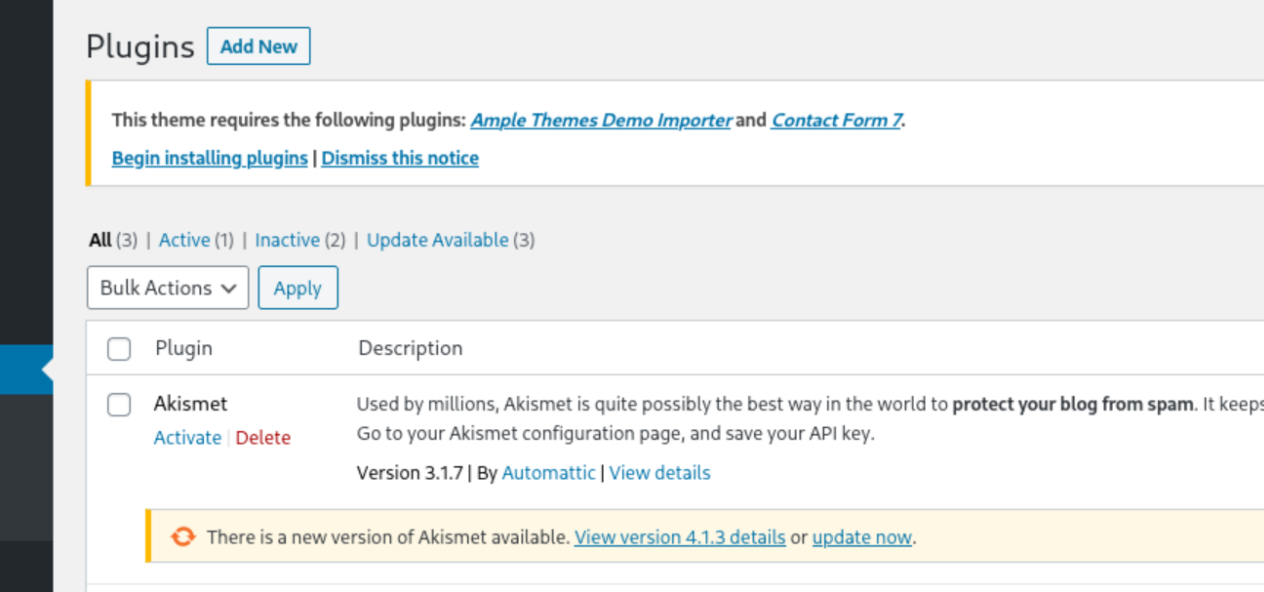Screen dimensions: 1264x592
Task: Activate the Akismet plugin
Action: tap(187, 438)
